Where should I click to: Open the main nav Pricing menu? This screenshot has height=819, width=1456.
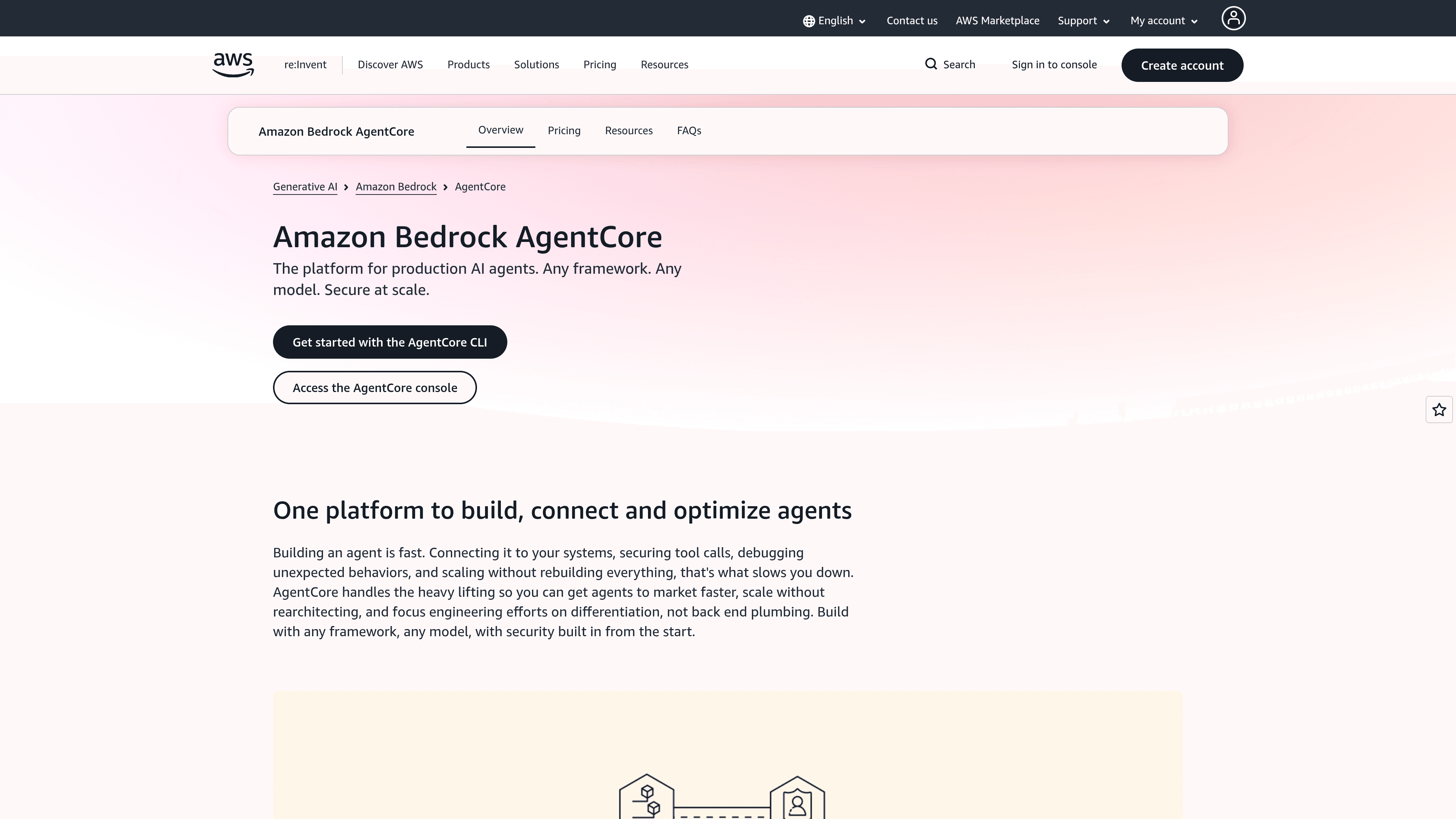(600, 64)
